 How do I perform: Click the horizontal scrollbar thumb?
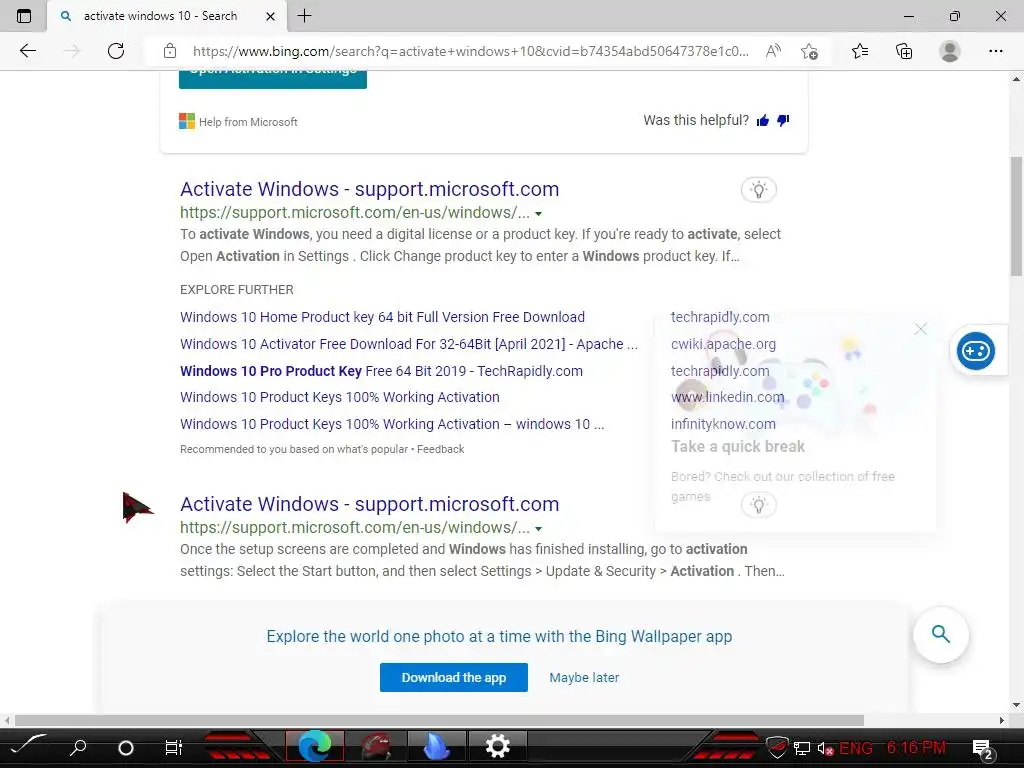coord(439,720)
